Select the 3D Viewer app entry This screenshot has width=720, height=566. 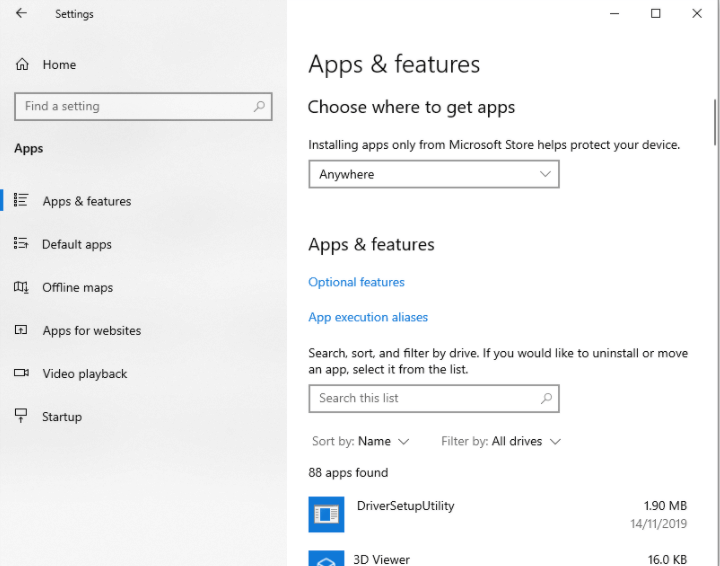[497, 558]
